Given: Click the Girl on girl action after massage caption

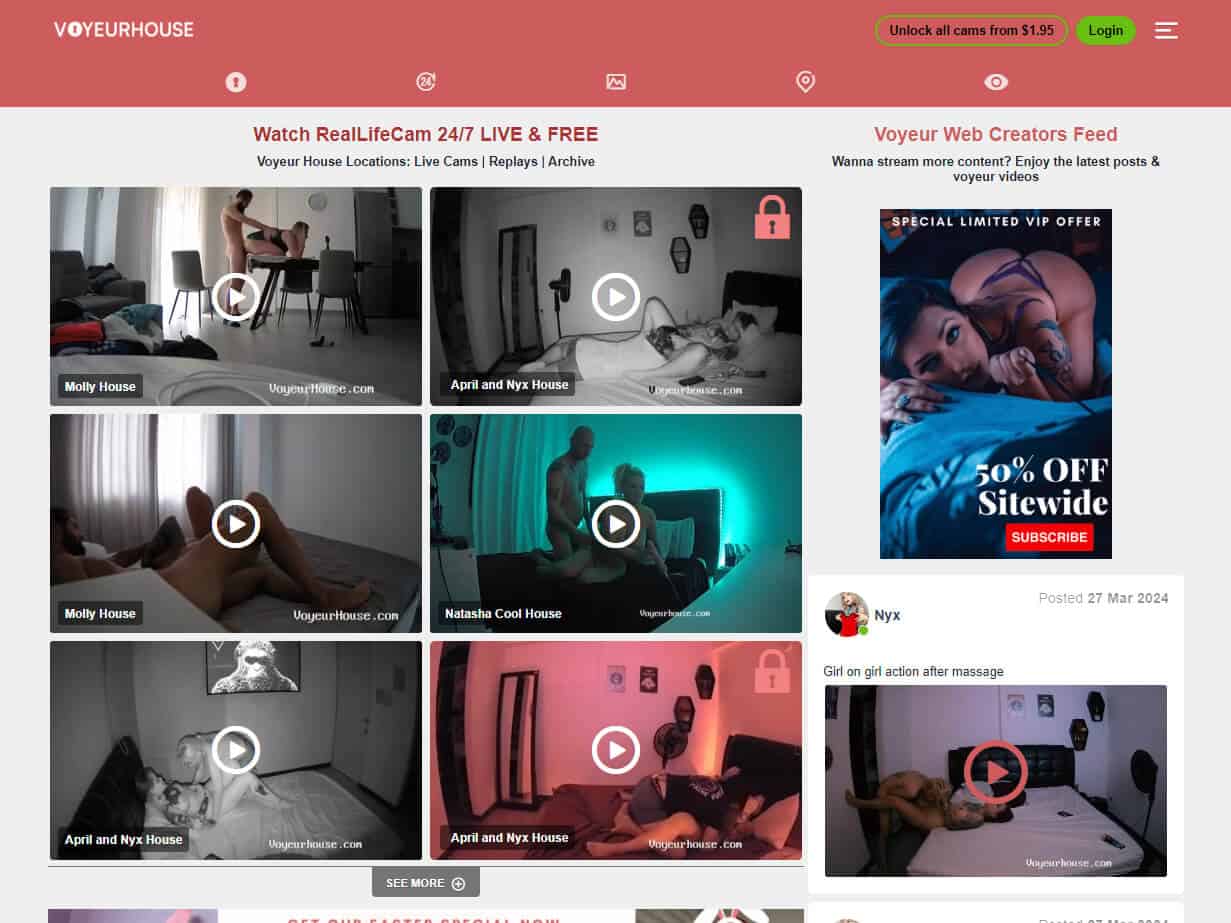Looking at the screenshot, I should (x=913, y=671).
